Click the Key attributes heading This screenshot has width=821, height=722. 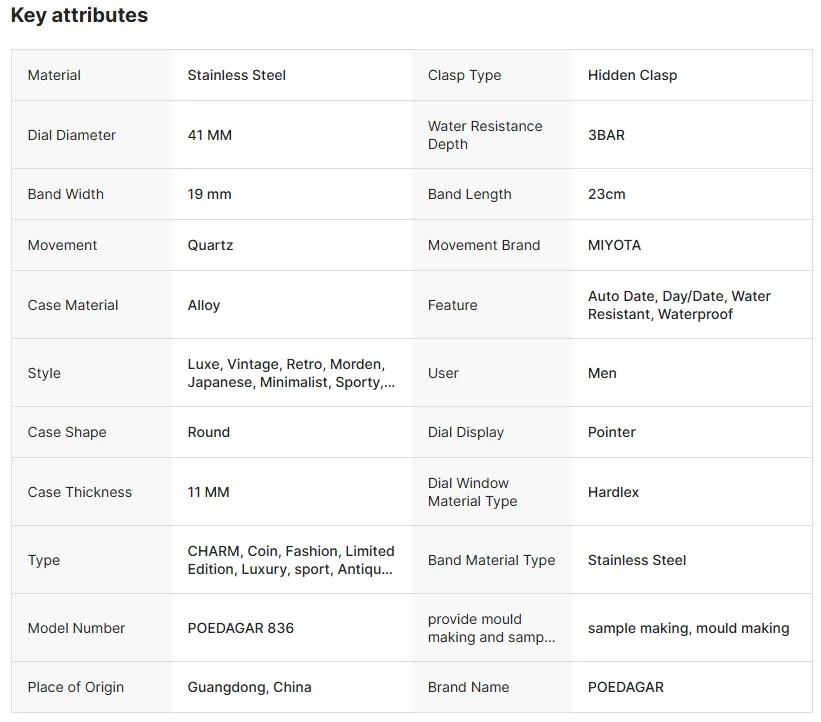point(79,15)
